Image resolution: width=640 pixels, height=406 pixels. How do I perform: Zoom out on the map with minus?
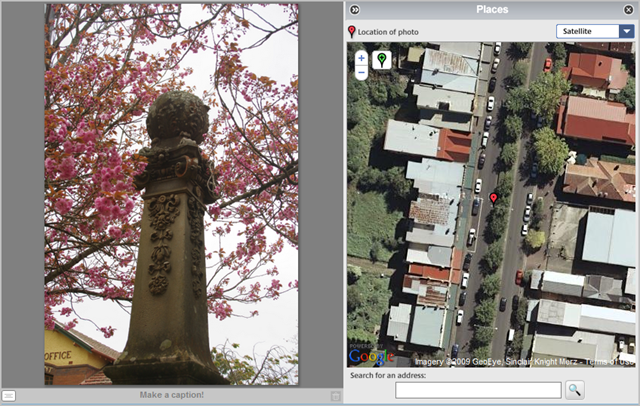tap(361, 73)
